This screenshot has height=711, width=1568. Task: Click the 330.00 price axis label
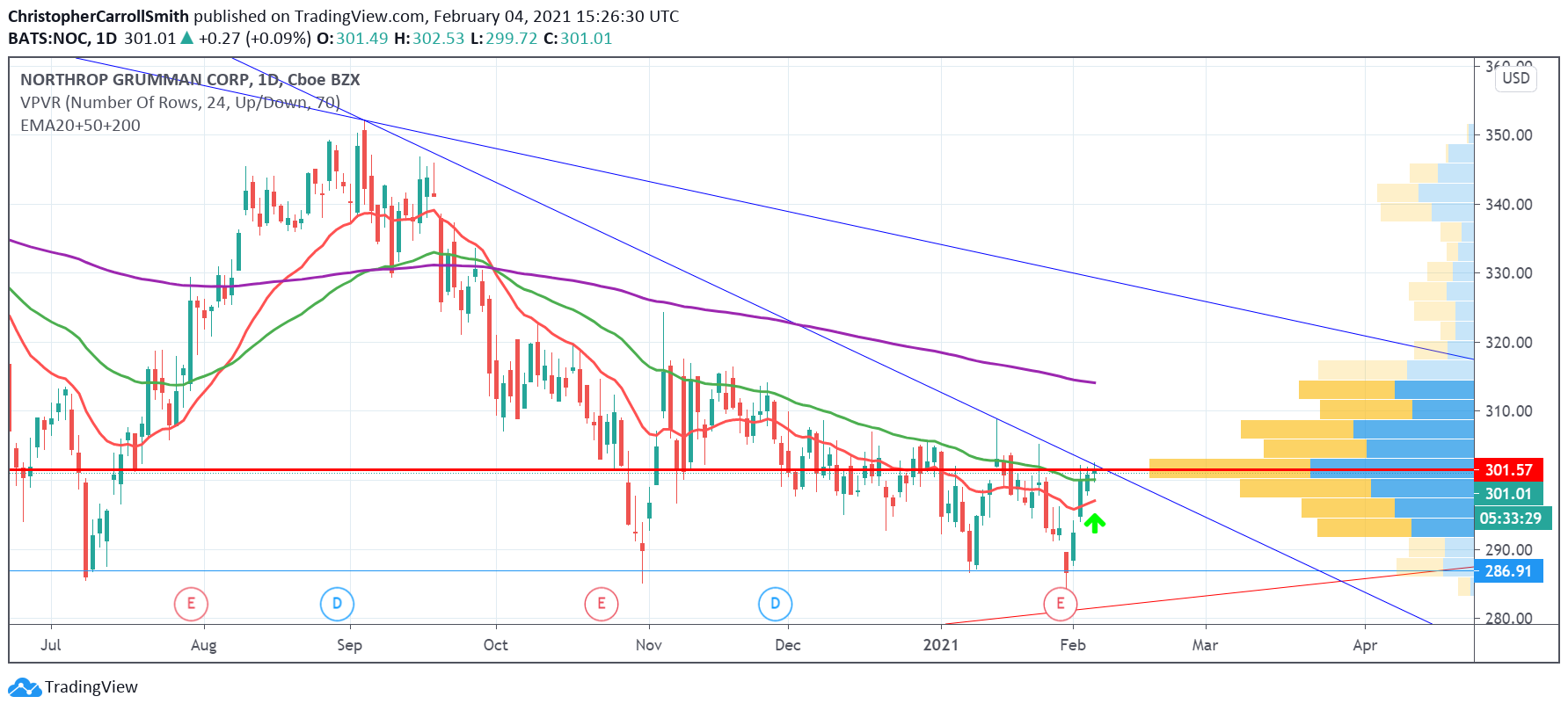tap(1509, 273)
